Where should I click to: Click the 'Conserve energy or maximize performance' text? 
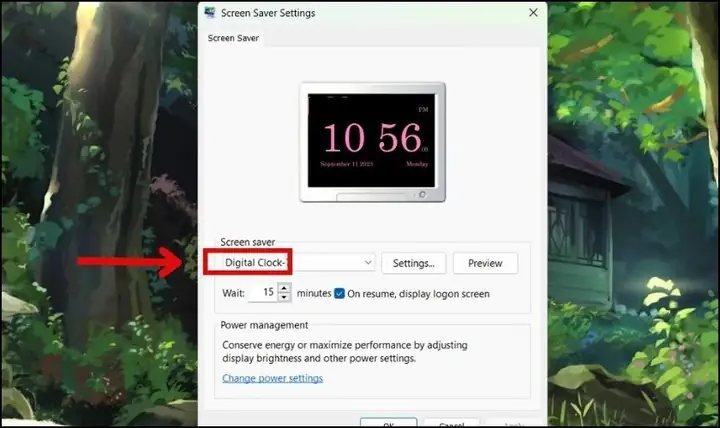click(345, 351)
